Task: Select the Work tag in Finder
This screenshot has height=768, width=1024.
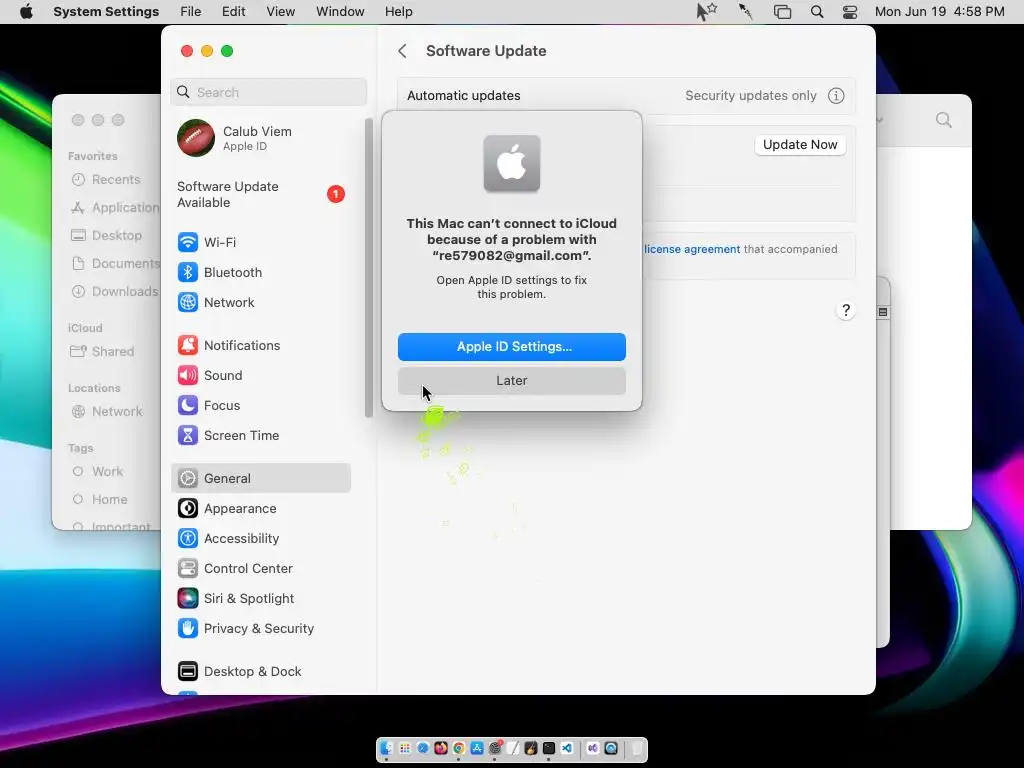Action: [97, 472]
